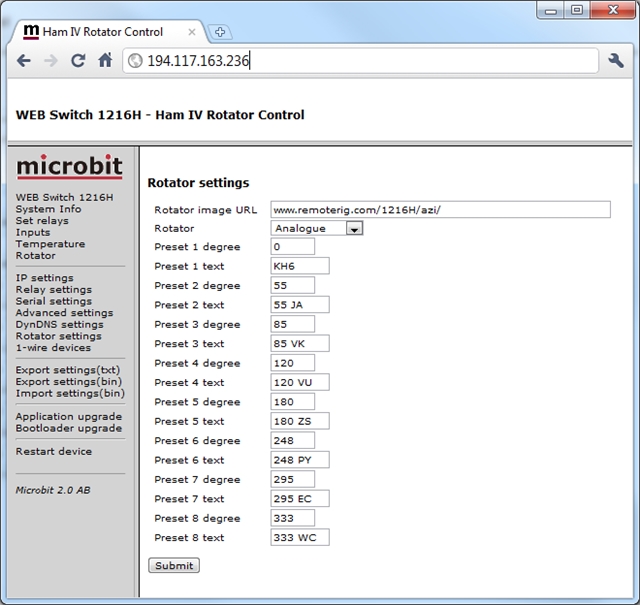This screenshot has height=605, width=640.
Task: Open the Inputs page
Action: coord(33,232)
